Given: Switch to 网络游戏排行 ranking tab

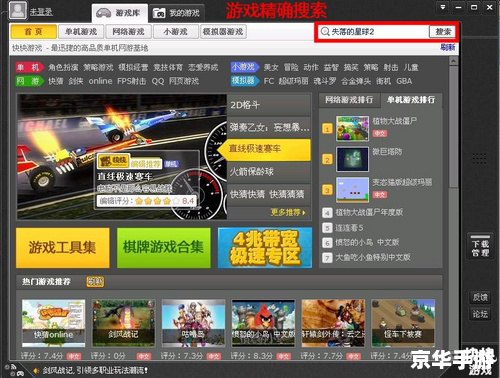Looking at the screenshot, I should point(349,100).
